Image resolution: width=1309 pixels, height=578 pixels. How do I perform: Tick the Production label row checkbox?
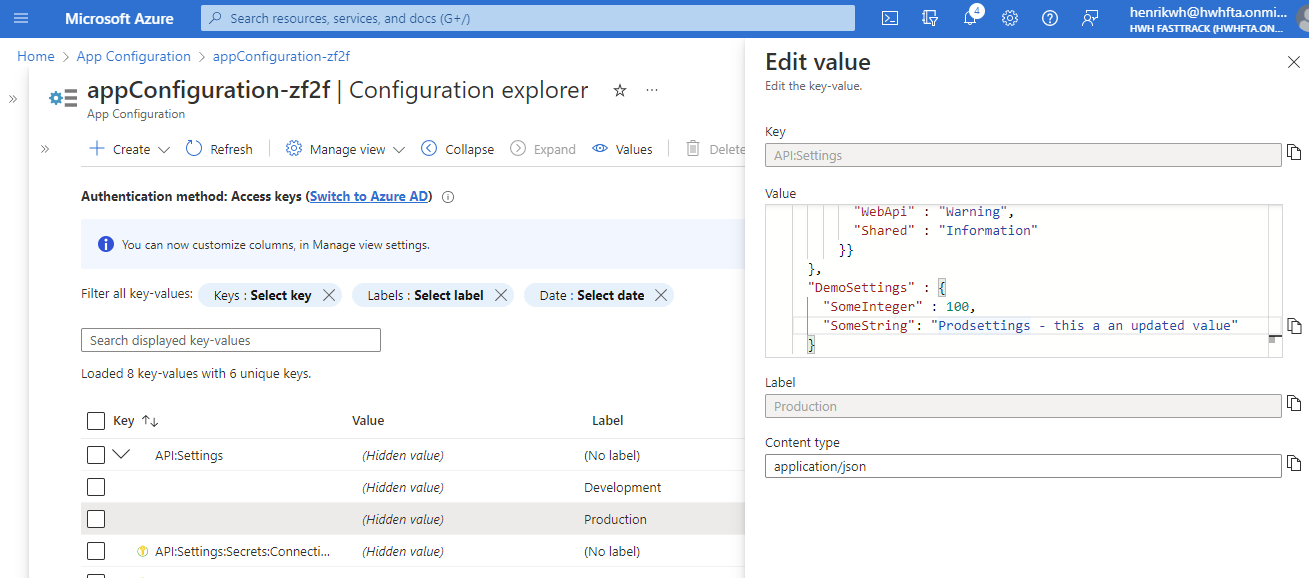96,519
